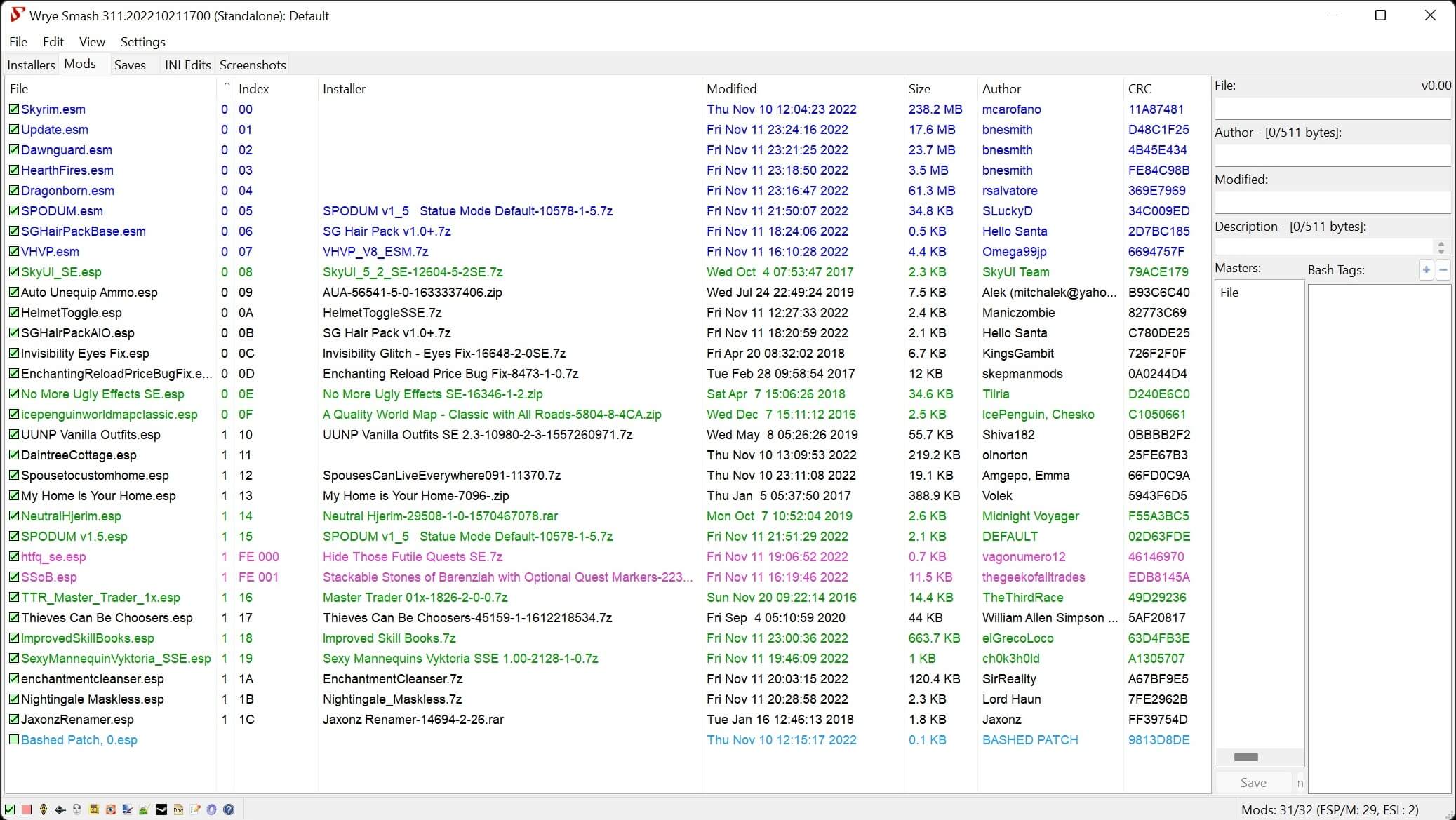The height and width of the screenshot is (820, 1456).
Task: Sort by the Size column header
Action: pos(940,88)
